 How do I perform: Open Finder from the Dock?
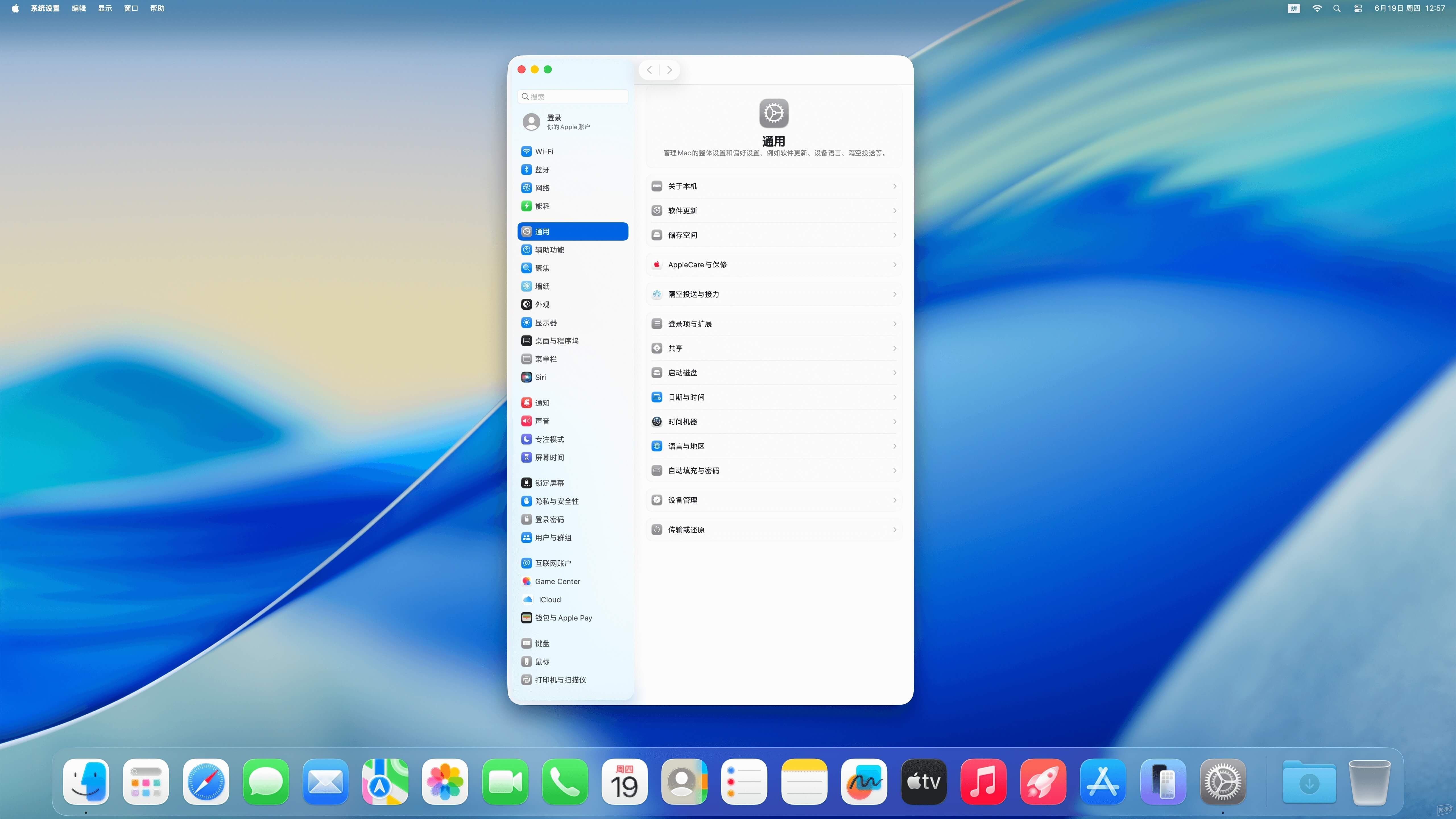(x=86, y=782)
